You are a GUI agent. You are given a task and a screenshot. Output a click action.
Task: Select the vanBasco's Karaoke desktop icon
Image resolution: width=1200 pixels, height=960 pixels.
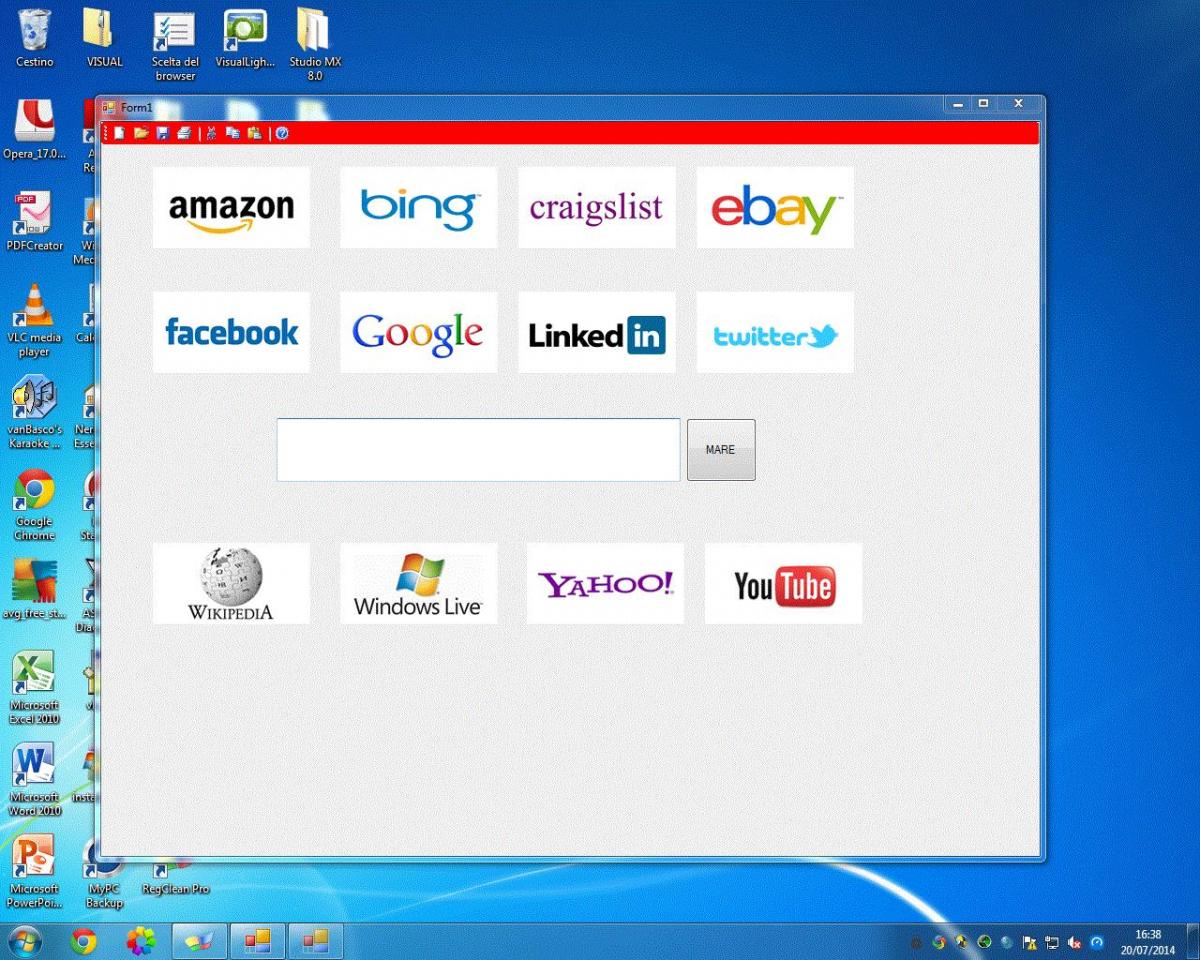[x=34, y=413]
